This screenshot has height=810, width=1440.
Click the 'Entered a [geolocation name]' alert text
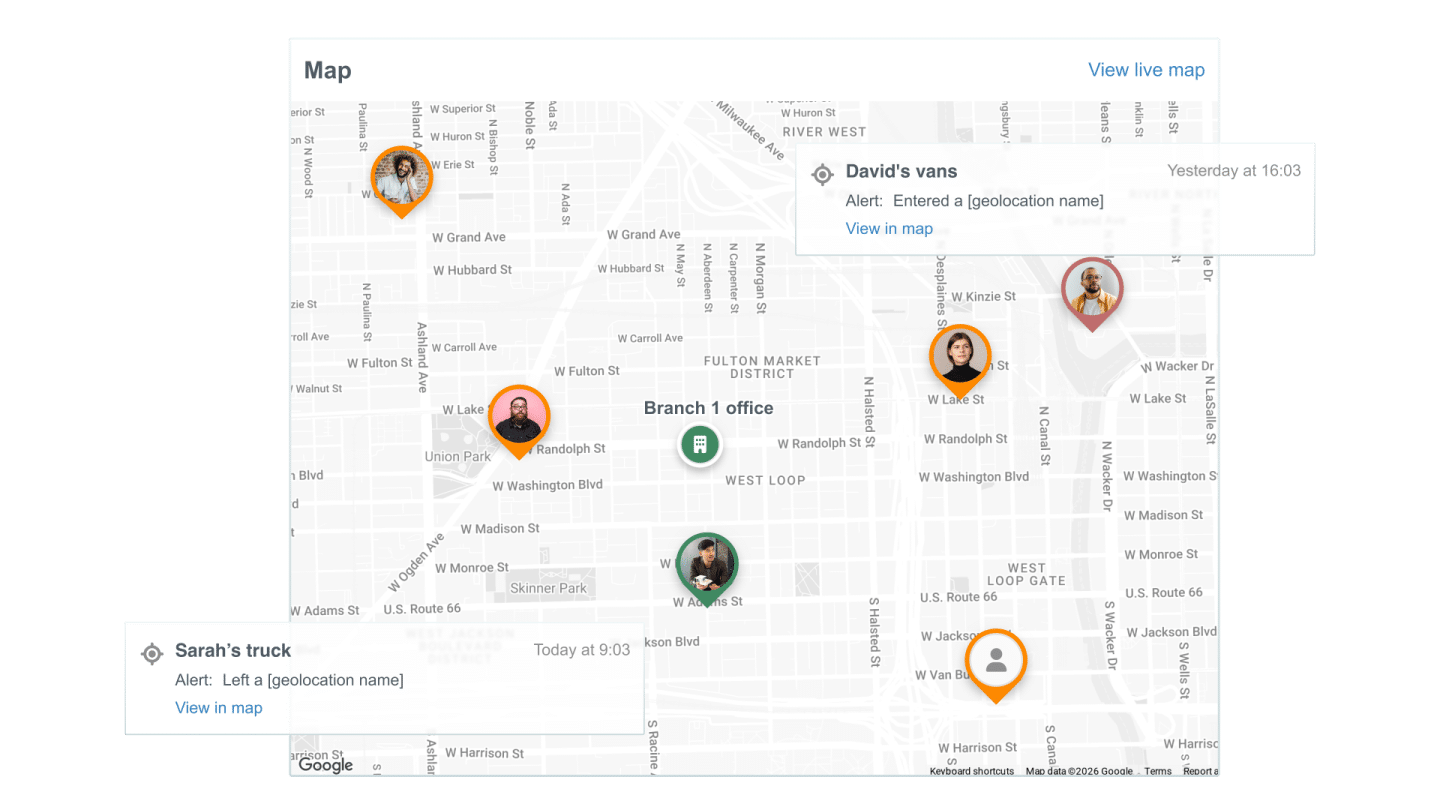[998, 201]
